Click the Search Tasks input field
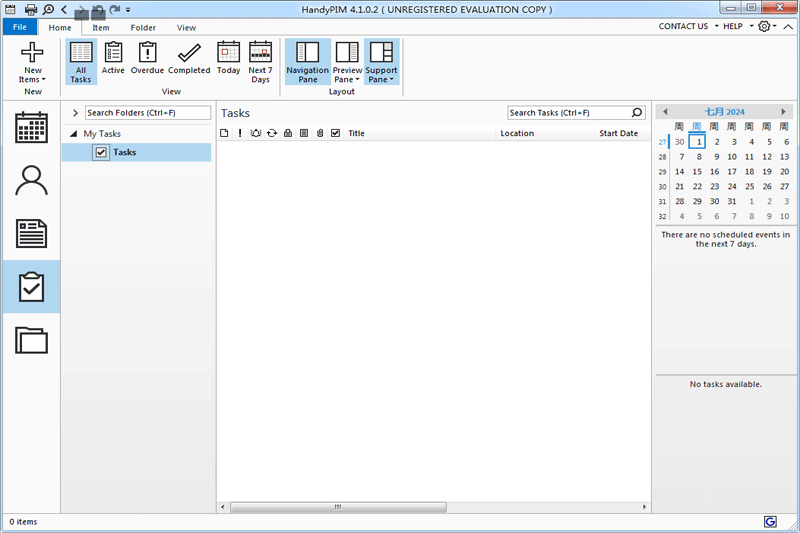The width and height of the screenshot is (800, 533). pos(569,113)
